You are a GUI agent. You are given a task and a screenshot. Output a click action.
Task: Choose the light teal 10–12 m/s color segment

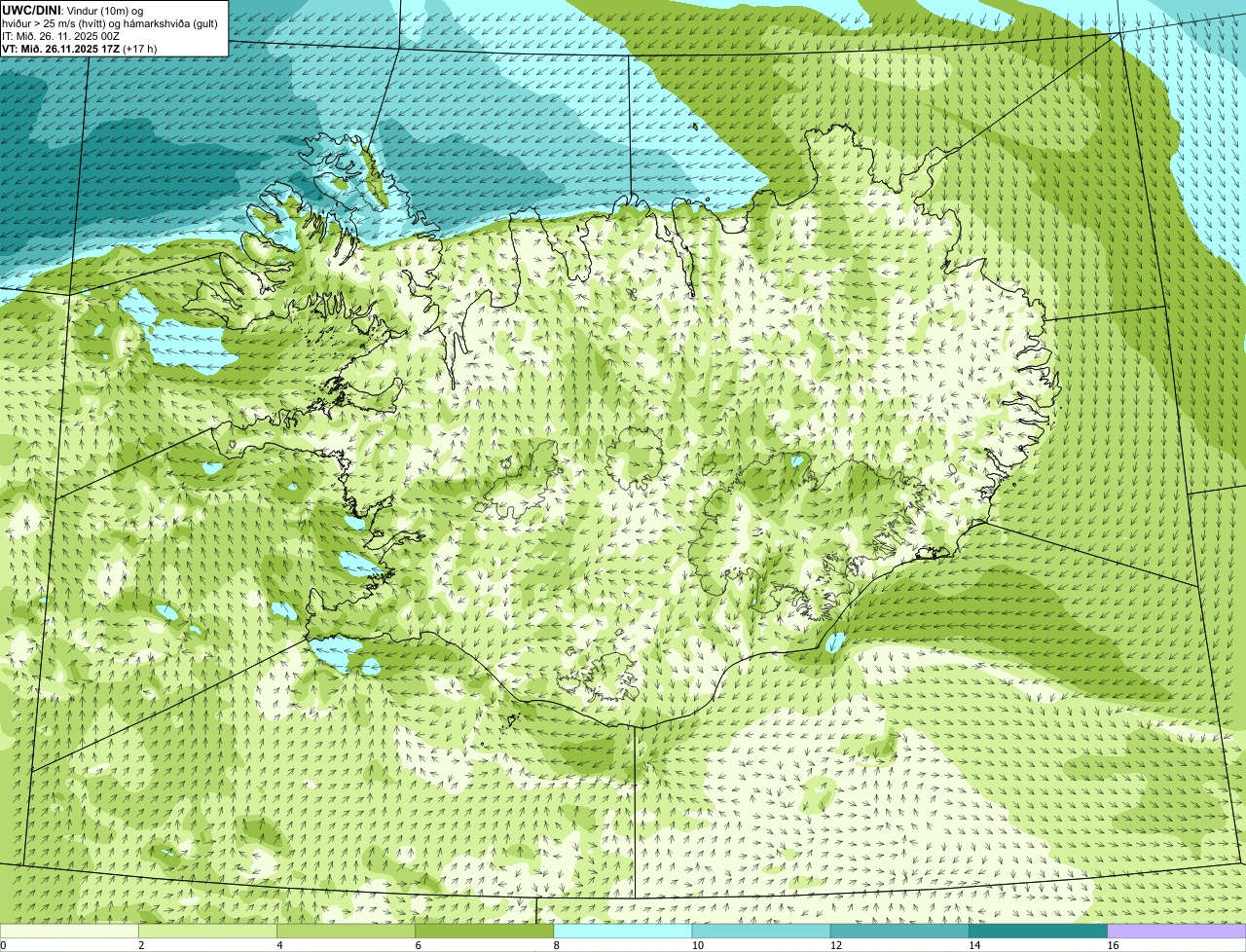coord(761,932)
